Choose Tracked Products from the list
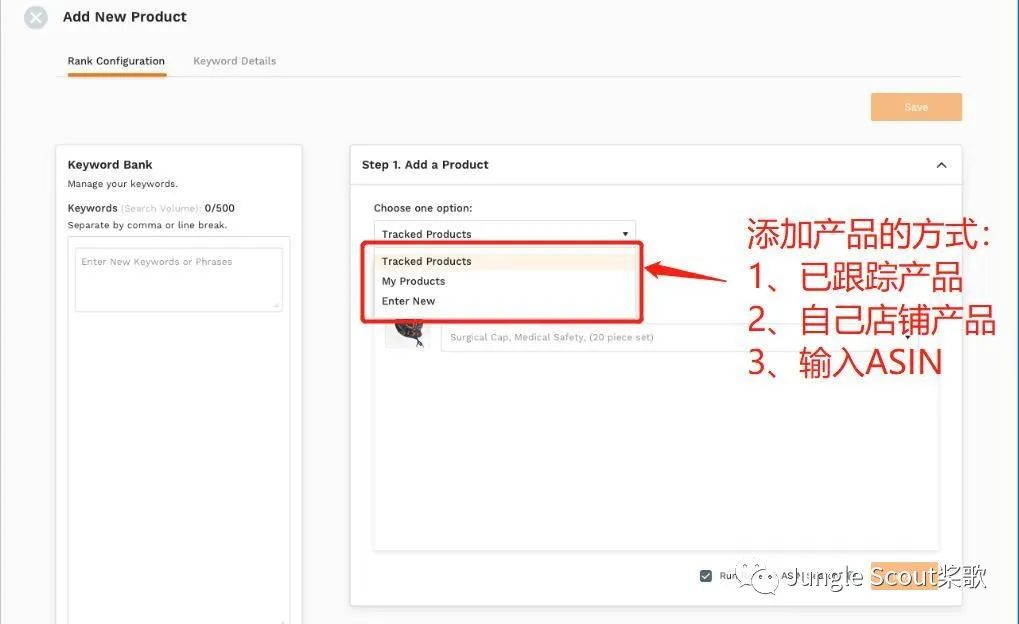 click(x=504, y=261)
